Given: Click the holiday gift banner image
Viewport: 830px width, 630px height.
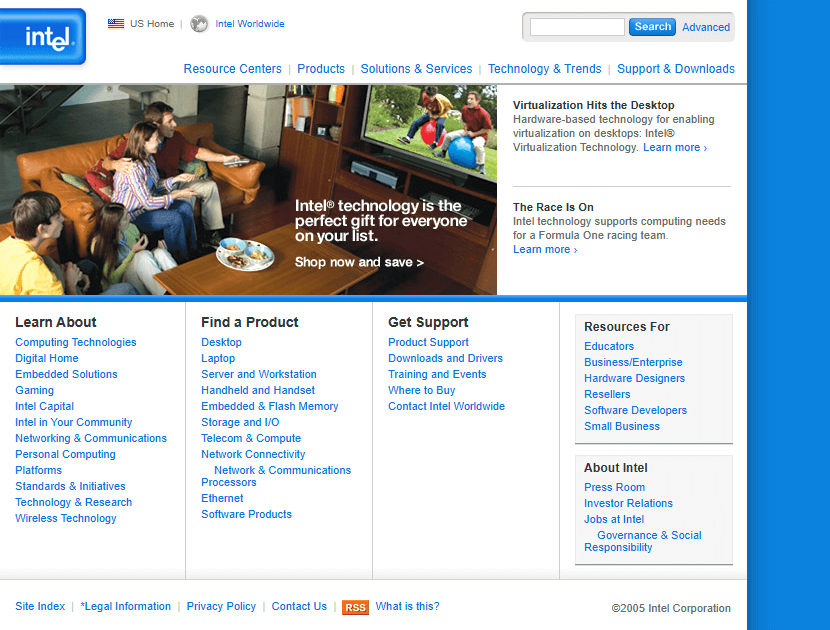Looking at the screenshot, I should pyautogui.click(x=248, y=190).
